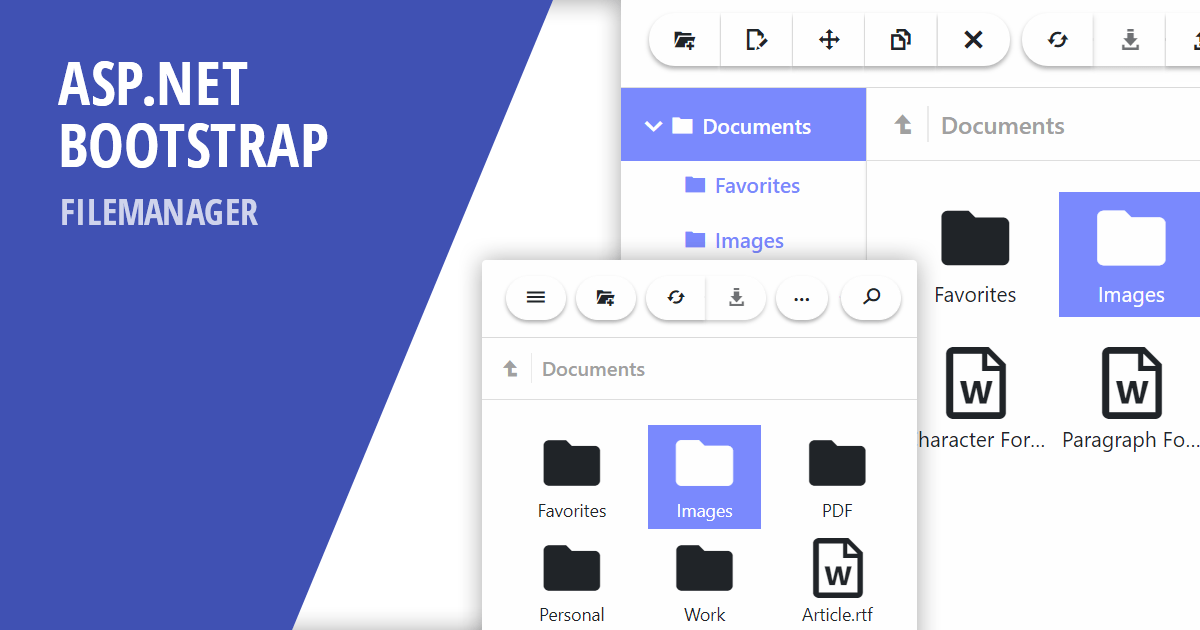Click the Download icon in the mobile toolbar
Viewport: 1200px width, 630px height.
coord(737,297)
